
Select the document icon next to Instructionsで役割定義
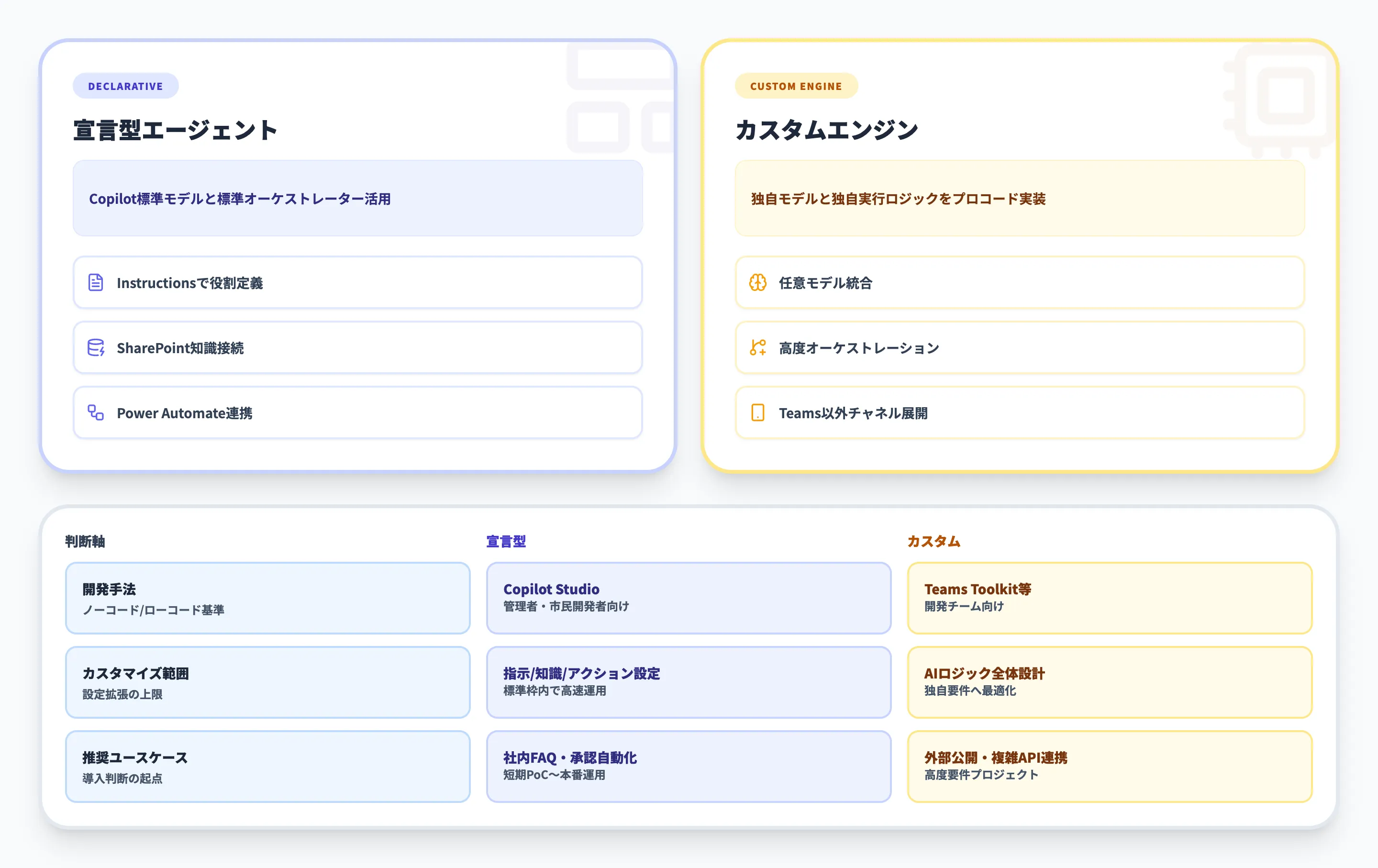pyautogui.click(x=96, y=283)
